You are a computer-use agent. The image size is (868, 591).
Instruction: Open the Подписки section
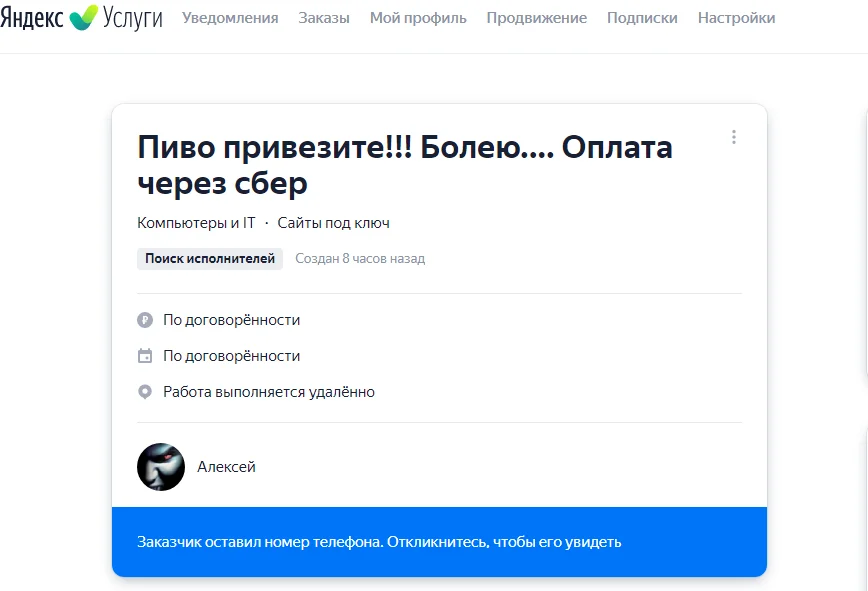point(643,17)
